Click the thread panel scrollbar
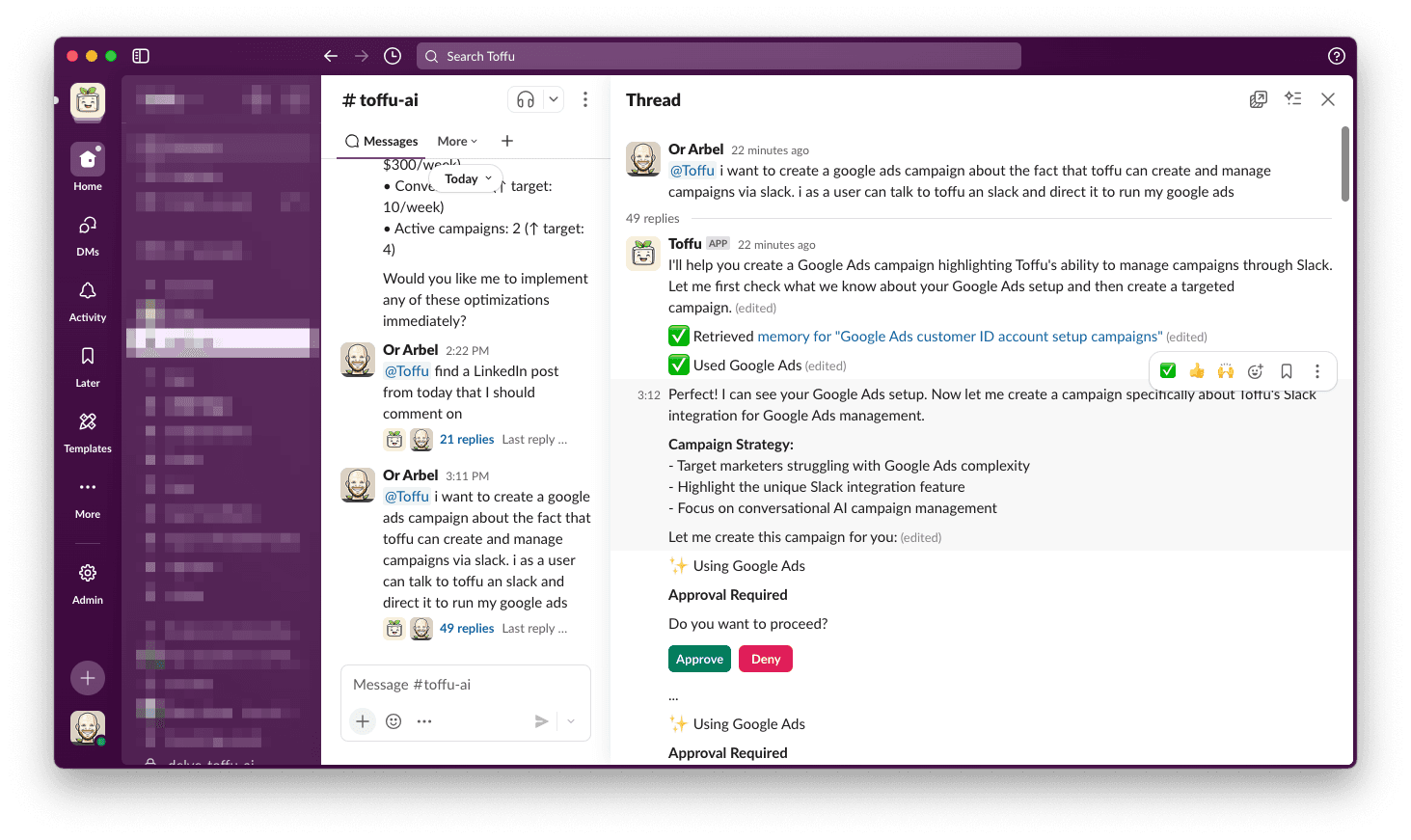Viewport: 1411px width, 840px height. [x=1344, y=164]
